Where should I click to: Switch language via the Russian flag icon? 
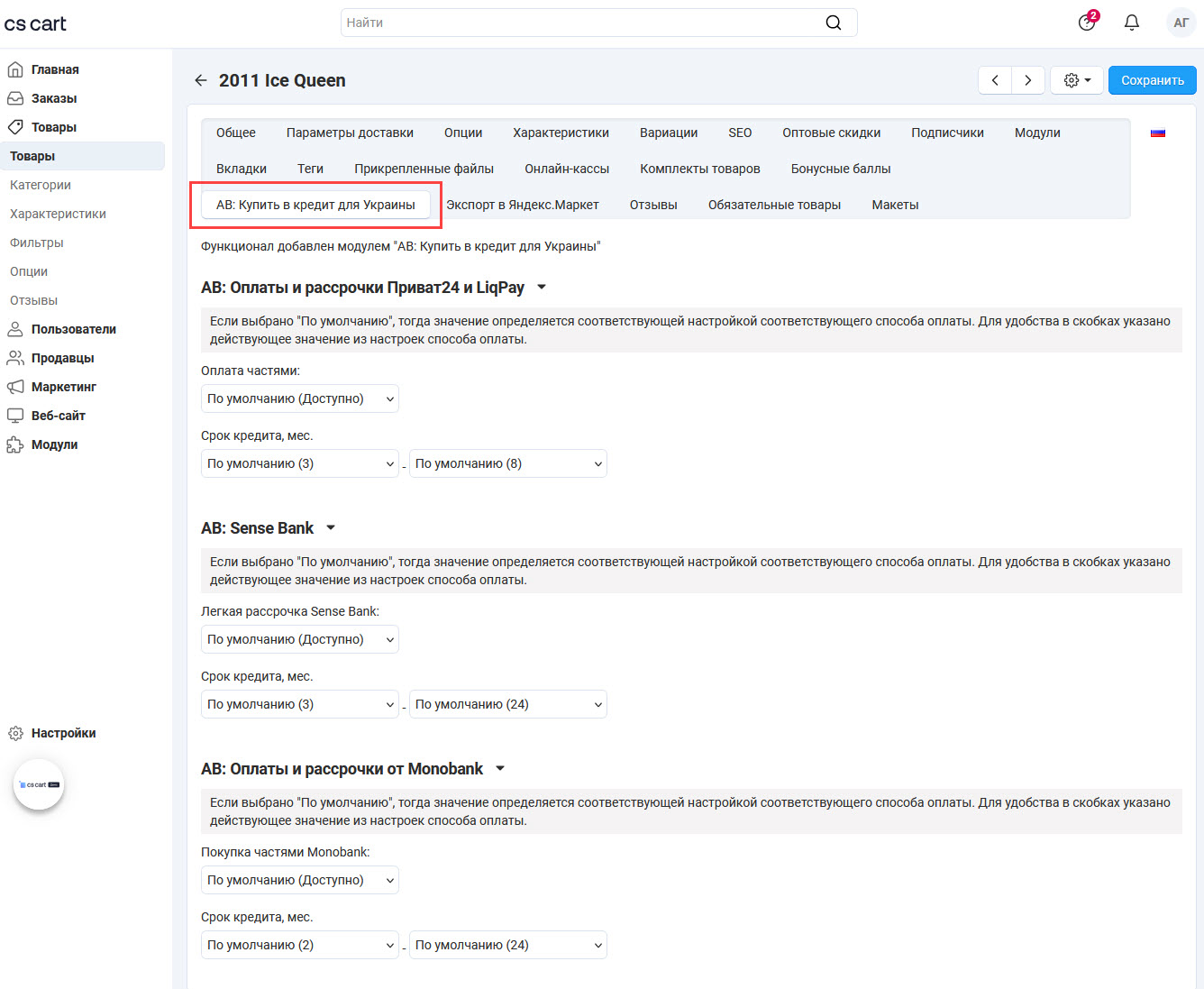1158,133
